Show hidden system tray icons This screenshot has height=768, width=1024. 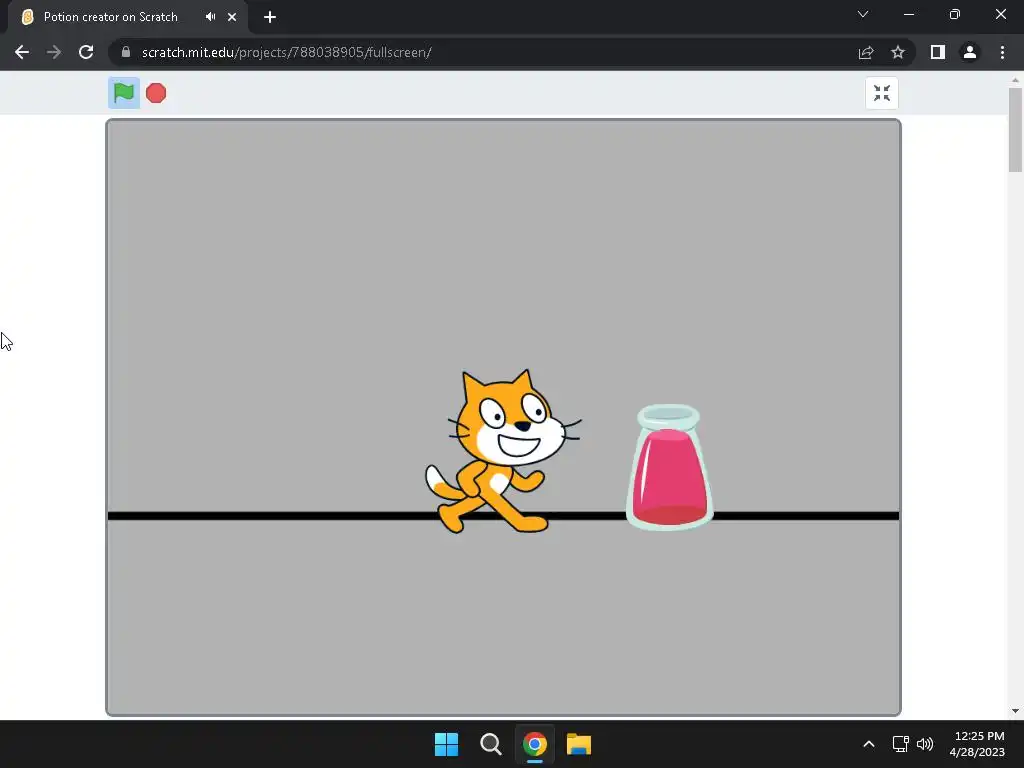coord(869,744)
